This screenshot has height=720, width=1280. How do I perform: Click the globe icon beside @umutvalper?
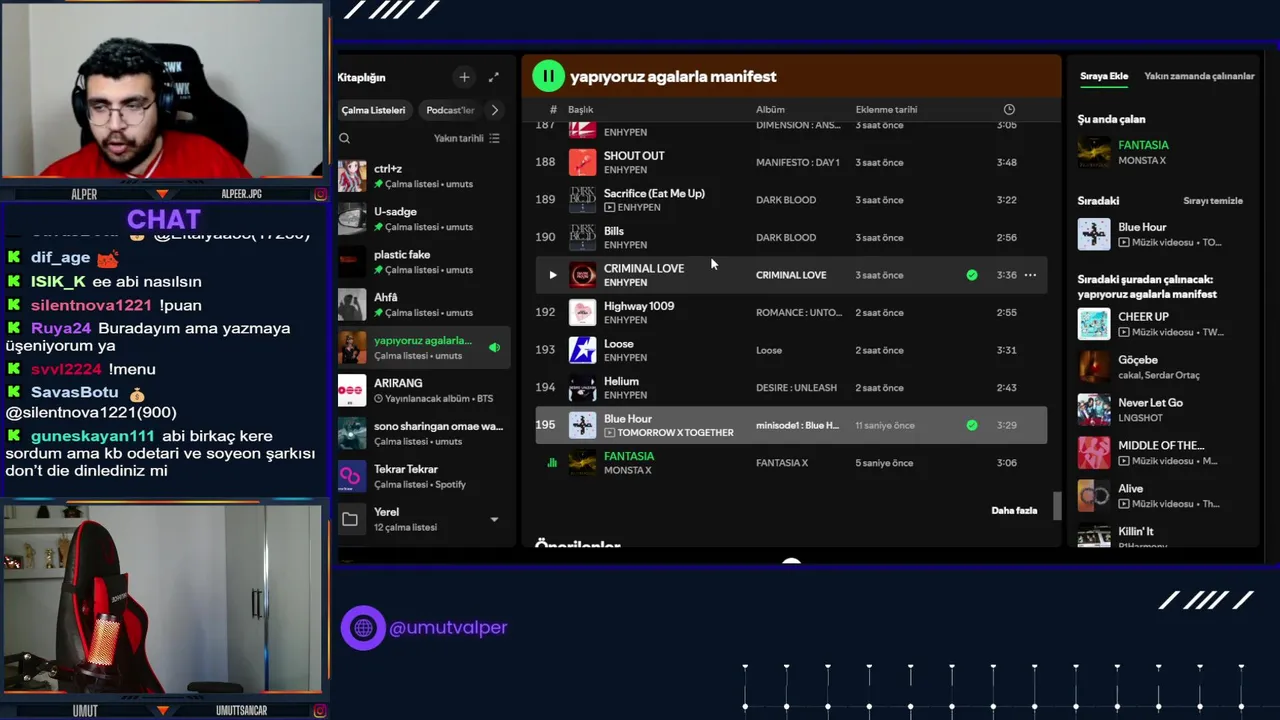363,628
